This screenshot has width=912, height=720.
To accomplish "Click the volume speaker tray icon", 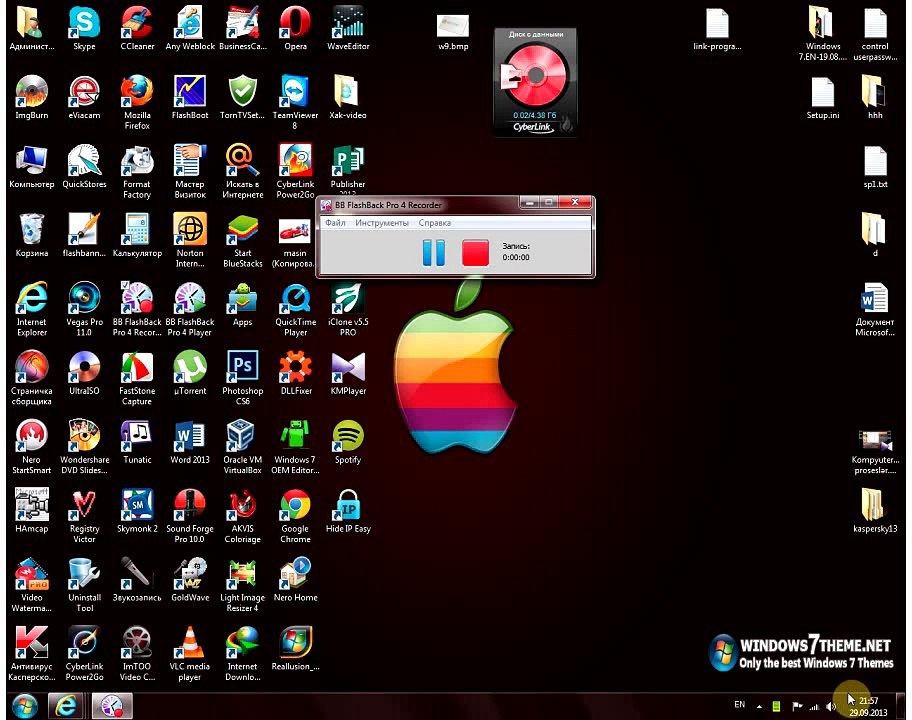I will tap(831, 706).
